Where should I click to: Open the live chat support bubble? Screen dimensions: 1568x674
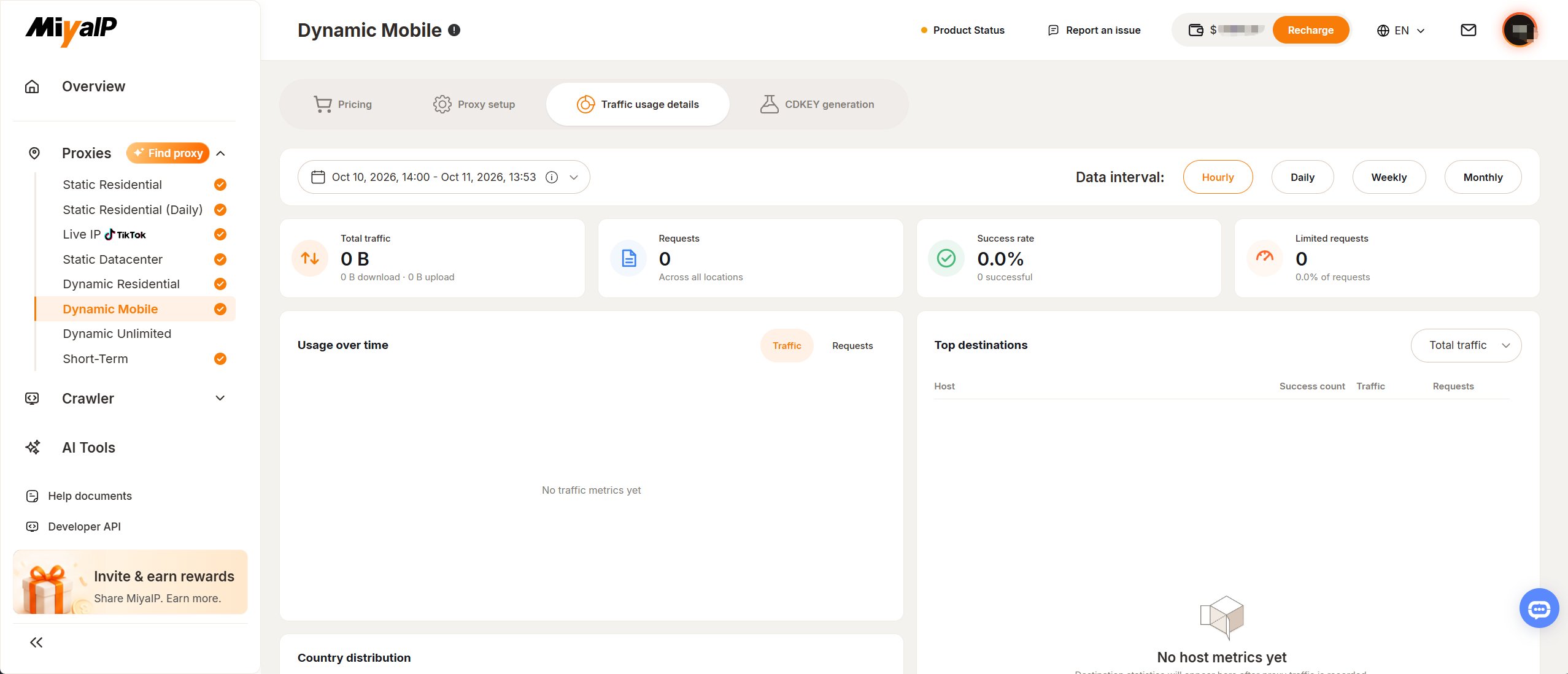click(1539, 608)
